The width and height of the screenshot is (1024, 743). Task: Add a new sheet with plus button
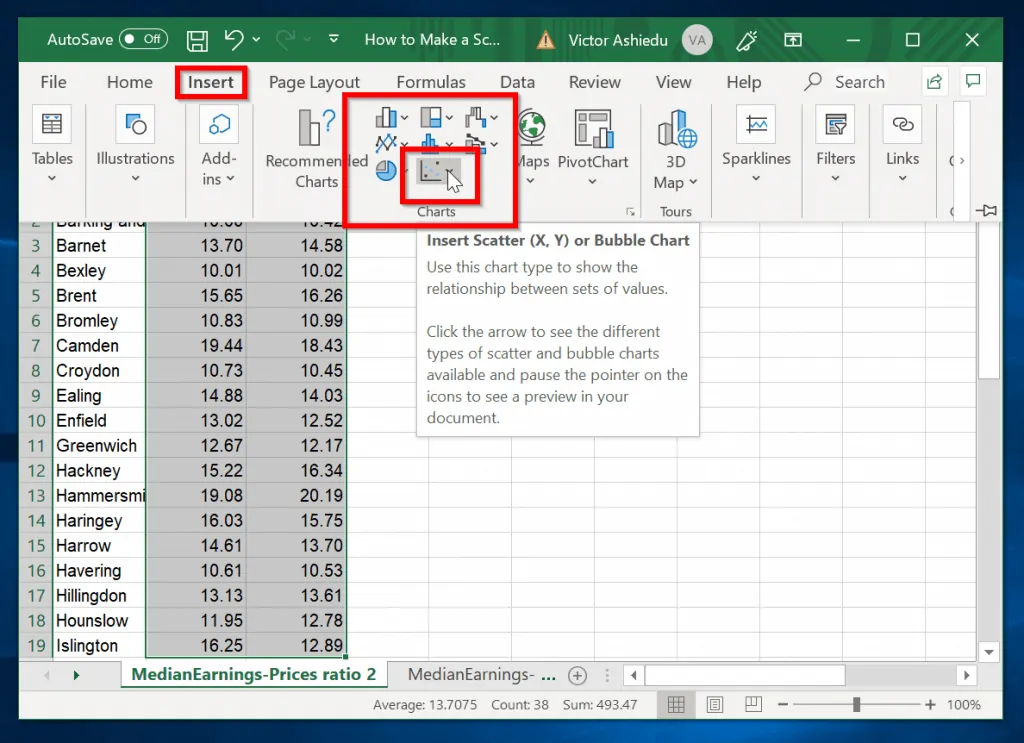pos(577,675)
